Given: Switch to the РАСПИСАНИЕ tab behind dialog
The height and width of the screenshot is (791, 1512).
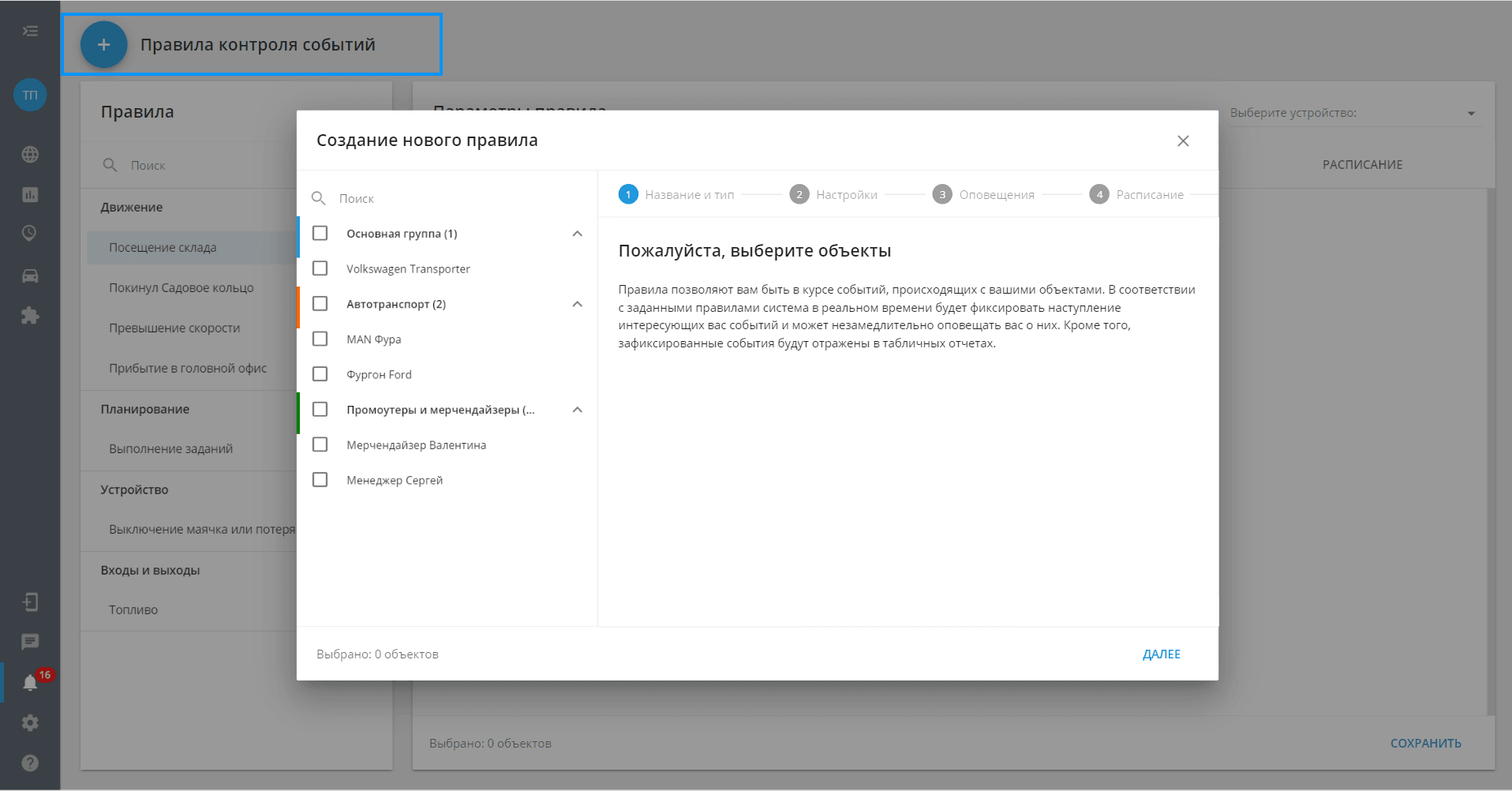Looking at the screenshot, I should (1362, 164).
